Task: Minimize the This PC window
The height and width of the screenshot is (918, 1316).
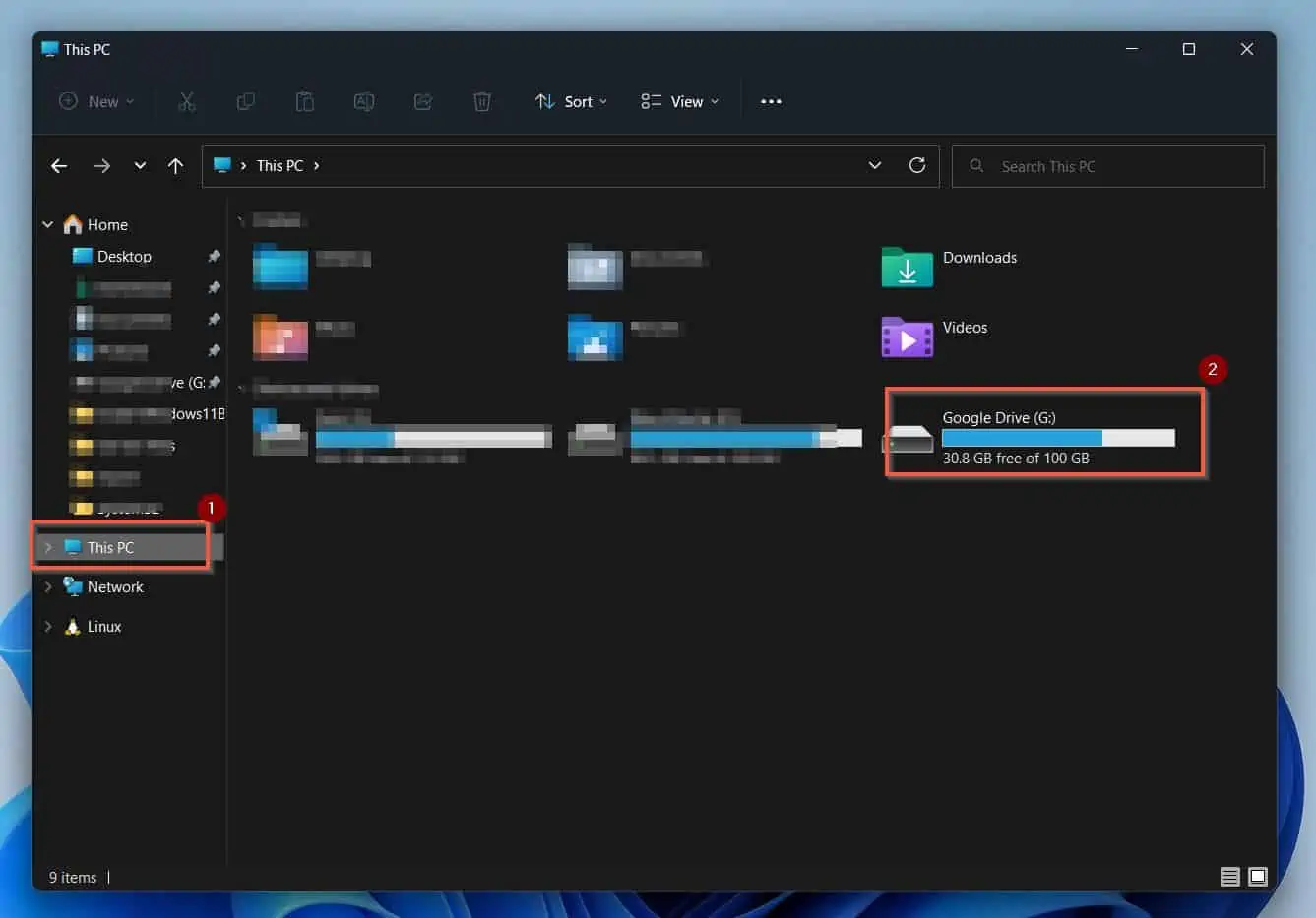Action: pyautogui.click(x=1132, y=49)
